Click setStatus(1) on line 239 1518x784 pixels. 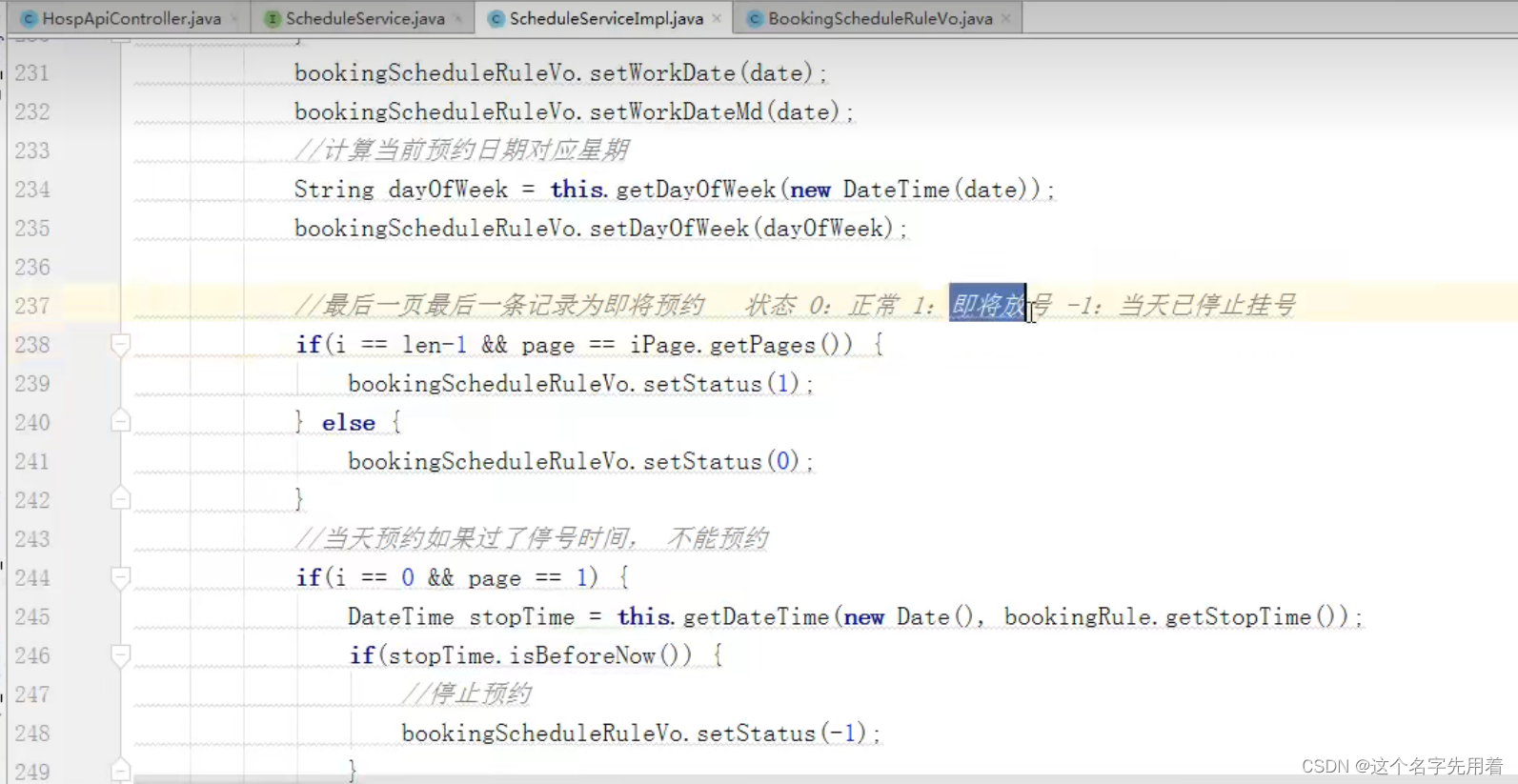pos(720,384)
